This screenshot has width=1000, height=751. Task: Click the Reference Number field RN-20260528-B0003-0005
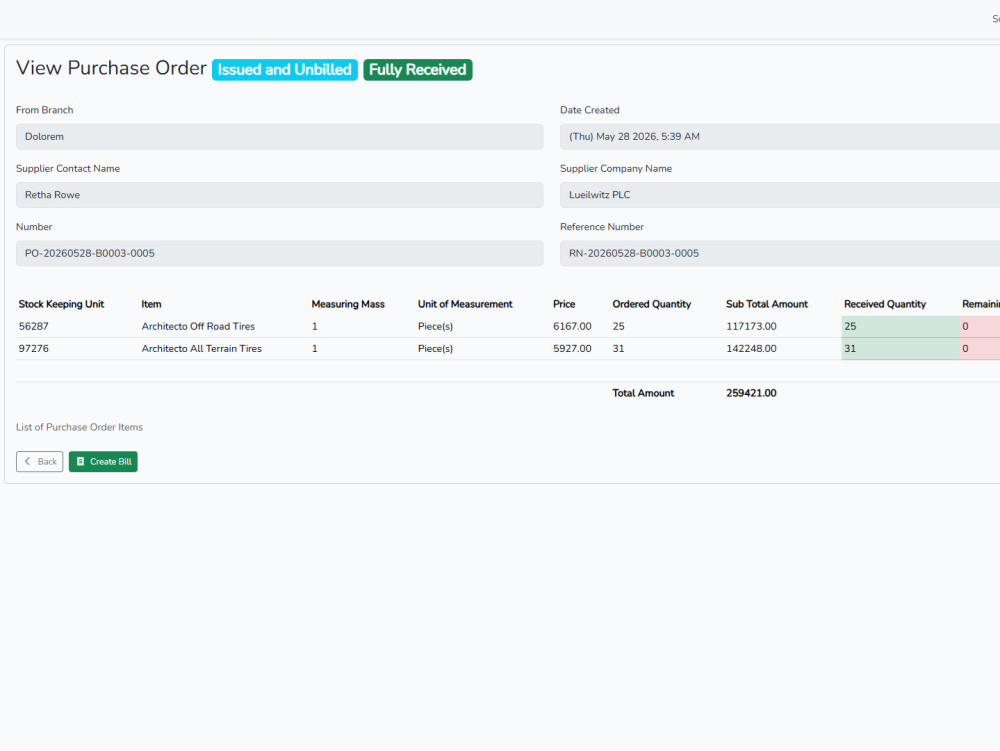780,253
